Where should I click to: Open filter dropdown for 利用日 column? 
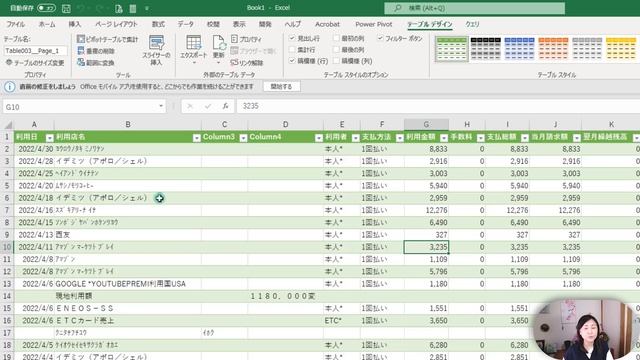click(x=49, y=138)
